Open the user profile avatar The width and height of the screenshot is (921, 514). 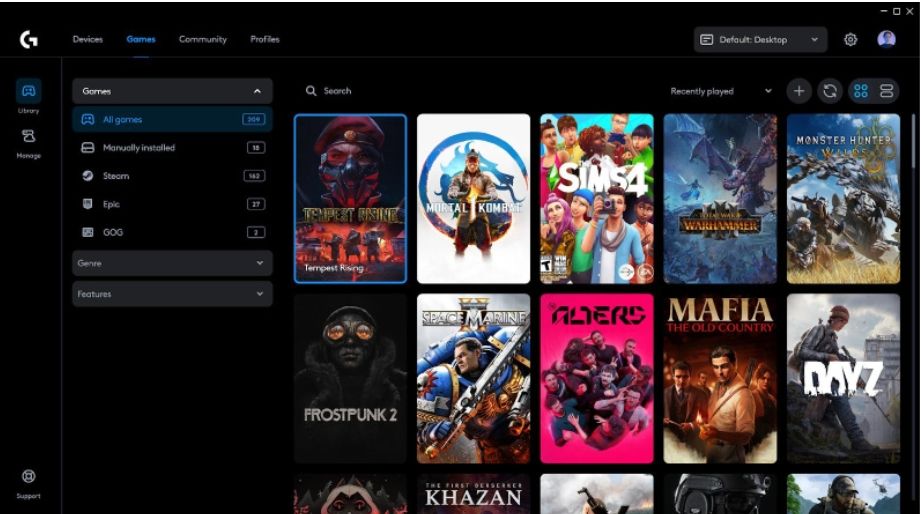tap(886, 39)
